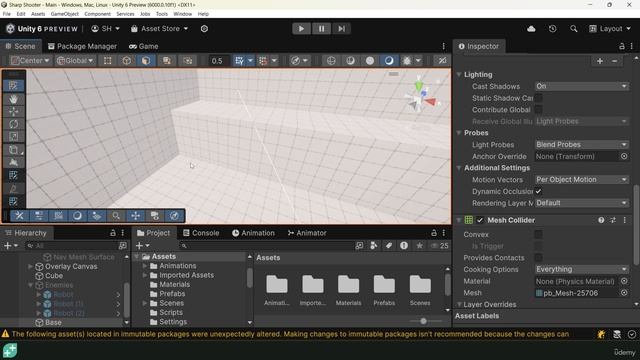The image size is (640, 360).
Task: Adjust project icon size slider
Action: pyautogui.click(x=423, y=321)
